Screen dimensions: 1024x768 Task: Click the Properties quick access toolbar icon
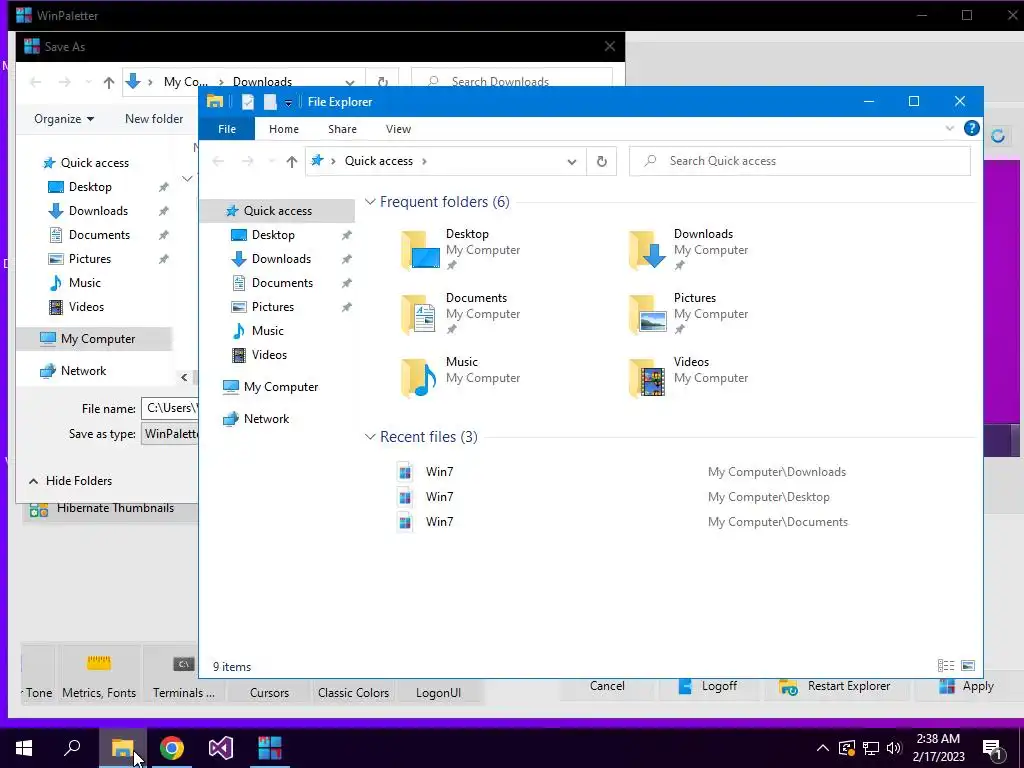[x=248, y=102]
